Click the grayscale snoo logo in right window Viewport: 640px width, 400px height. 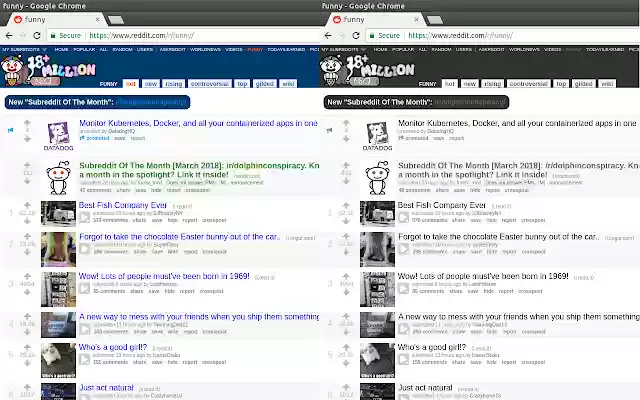pos(332,71)
